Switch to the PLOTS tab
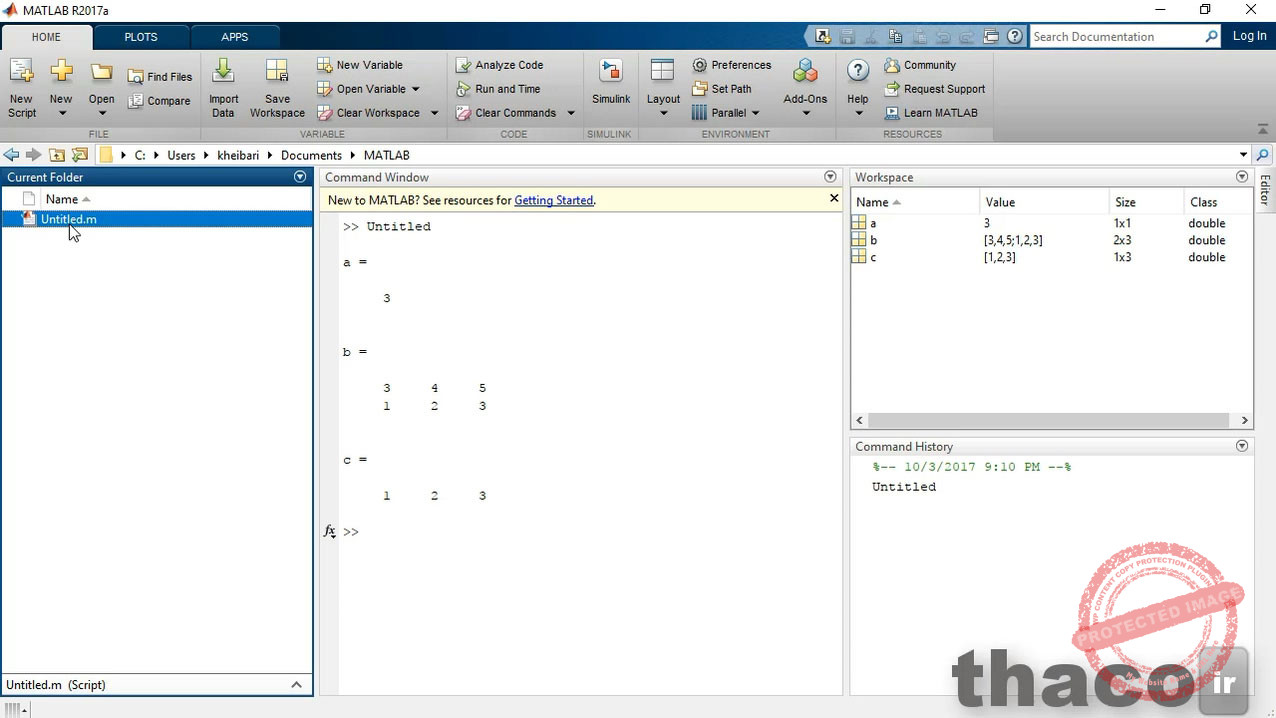Image resolution: width=1276 pixels, height=718 pixels. (140, 37)
